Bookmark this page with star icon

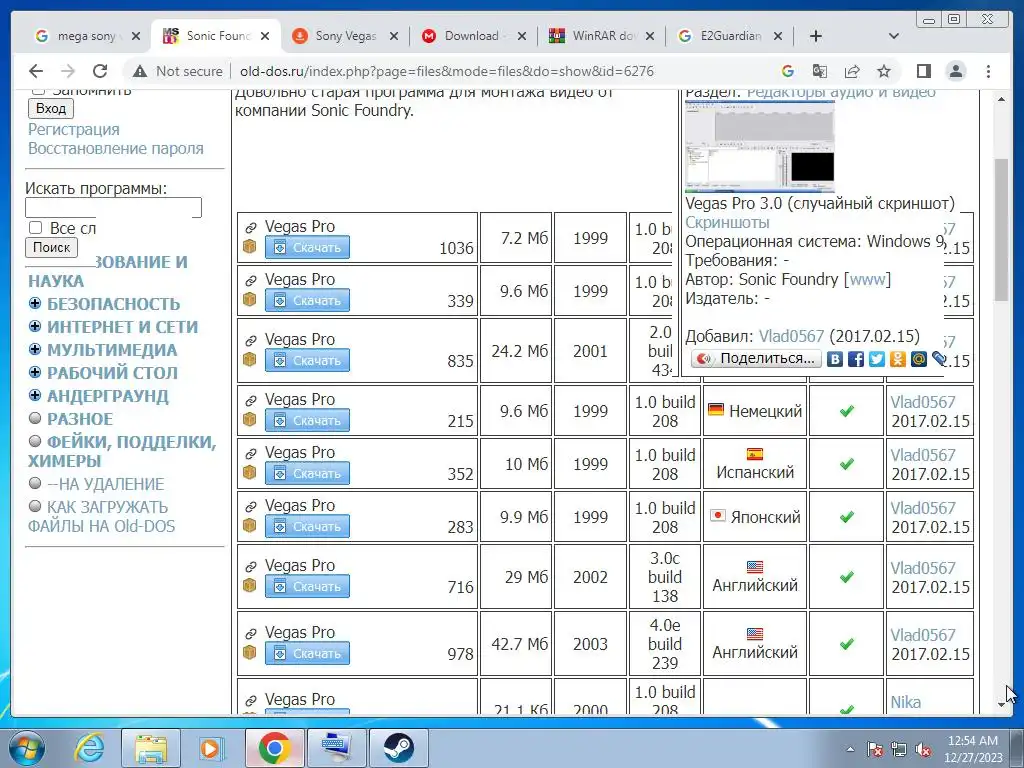pos(884,71)
